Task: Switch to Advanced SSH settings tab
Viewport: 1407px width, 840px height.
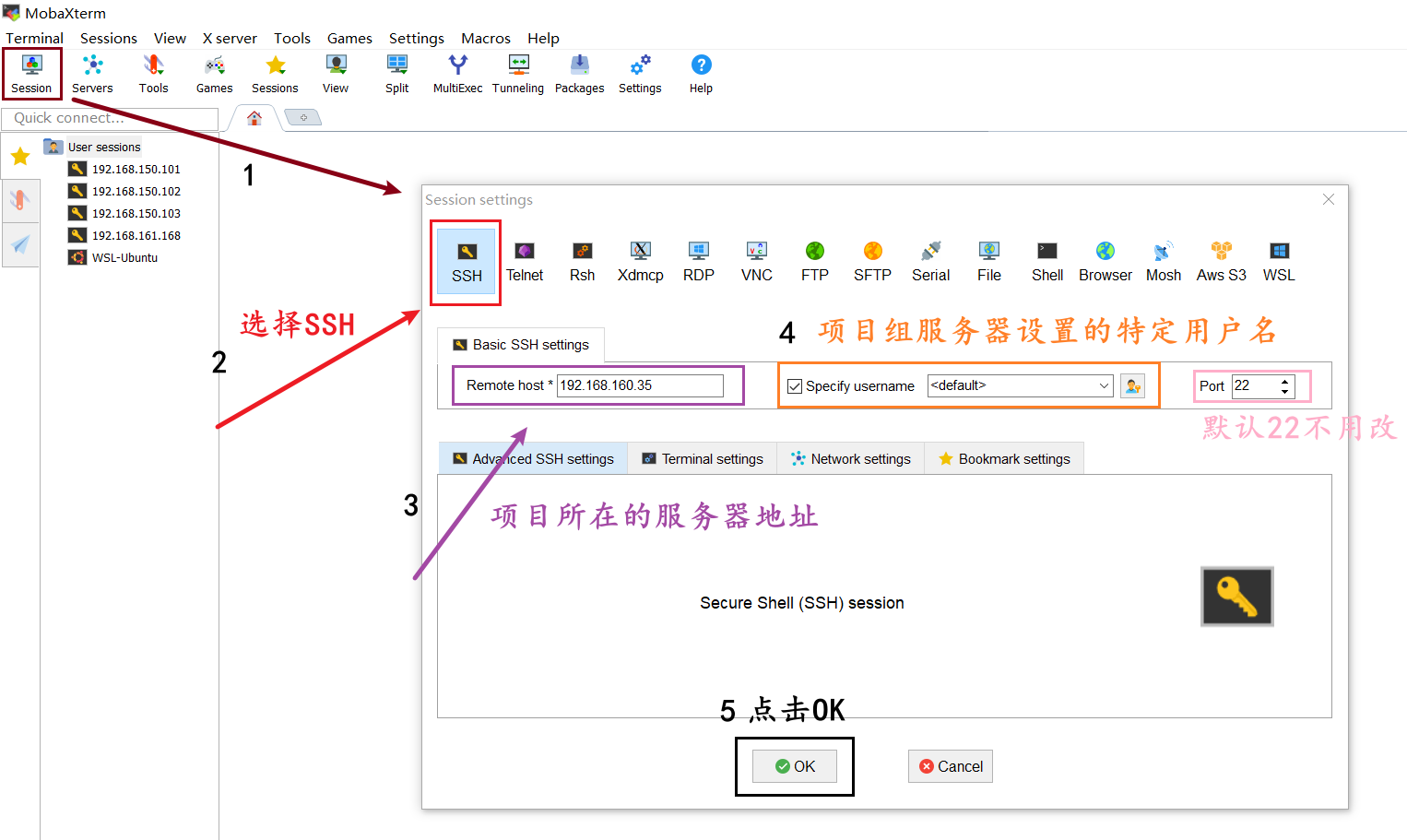Action: (x=533, y=458)
